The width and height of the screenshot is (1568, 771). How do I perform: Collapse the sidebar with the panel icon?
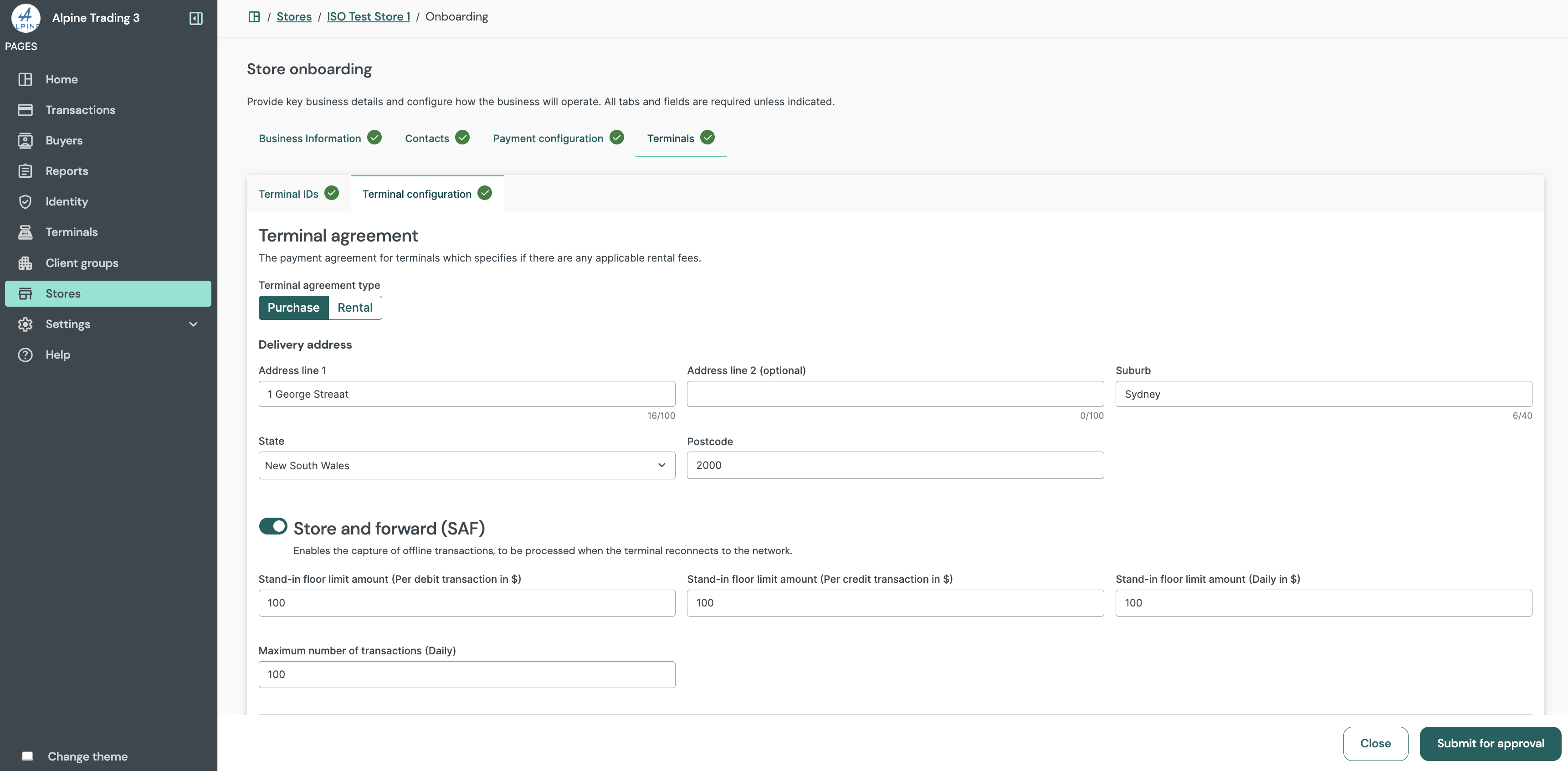[x=195, y=18]
